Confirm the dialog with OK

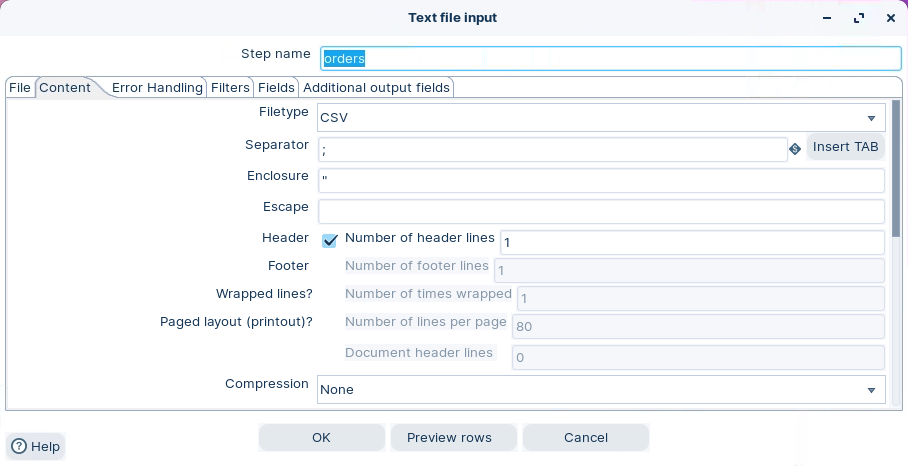(321, 438)
